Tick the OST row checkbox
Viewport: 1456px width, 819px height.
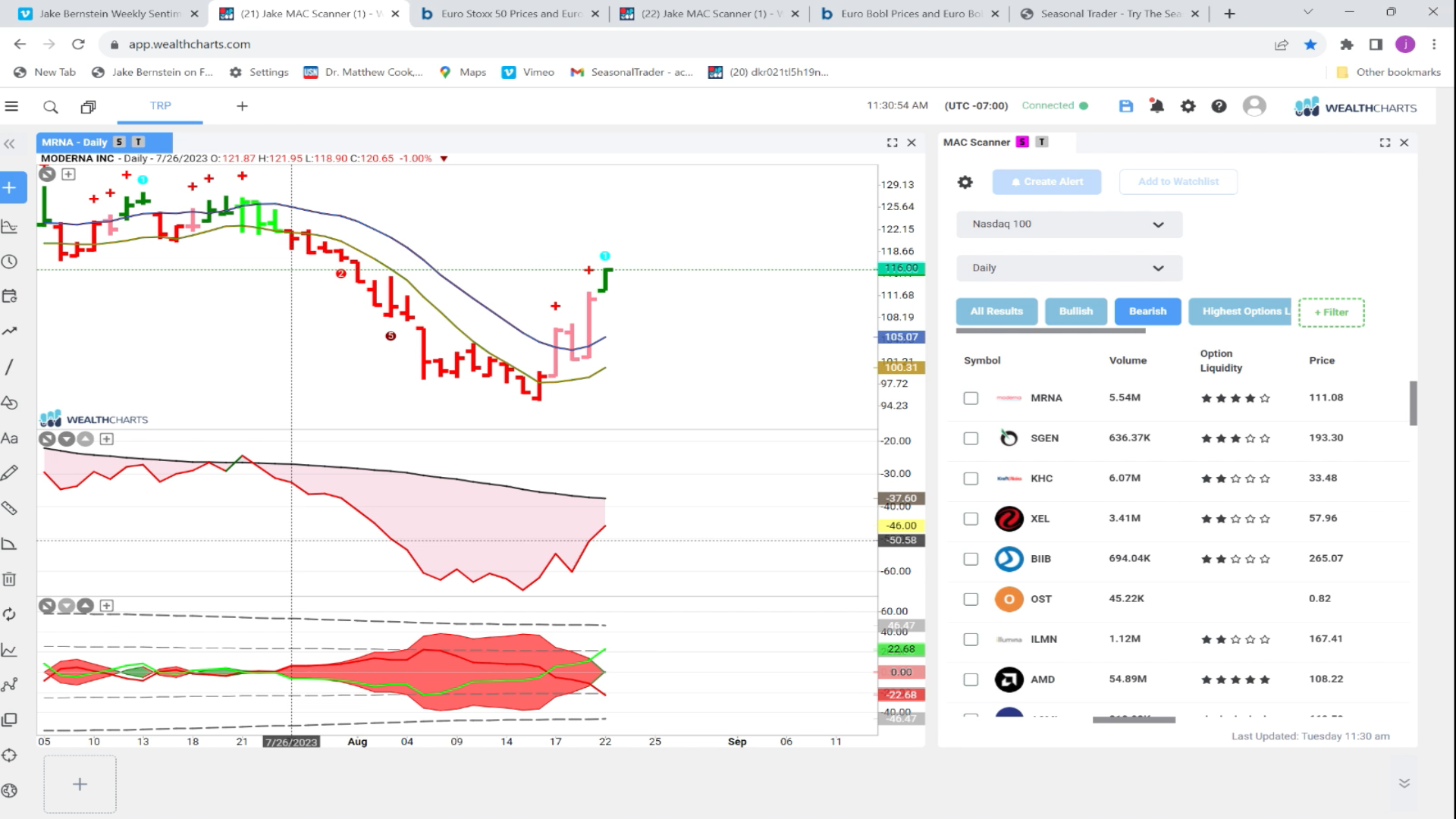tap(971, 599)
